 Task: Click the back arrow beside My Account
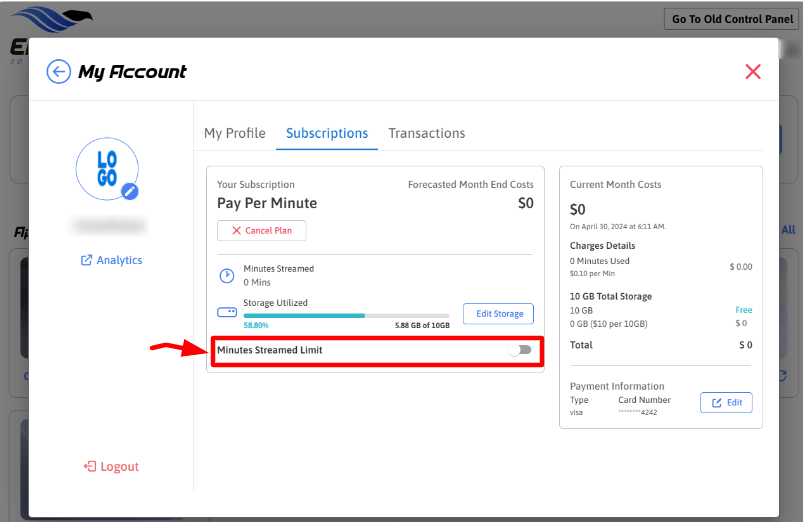point(58,71)
